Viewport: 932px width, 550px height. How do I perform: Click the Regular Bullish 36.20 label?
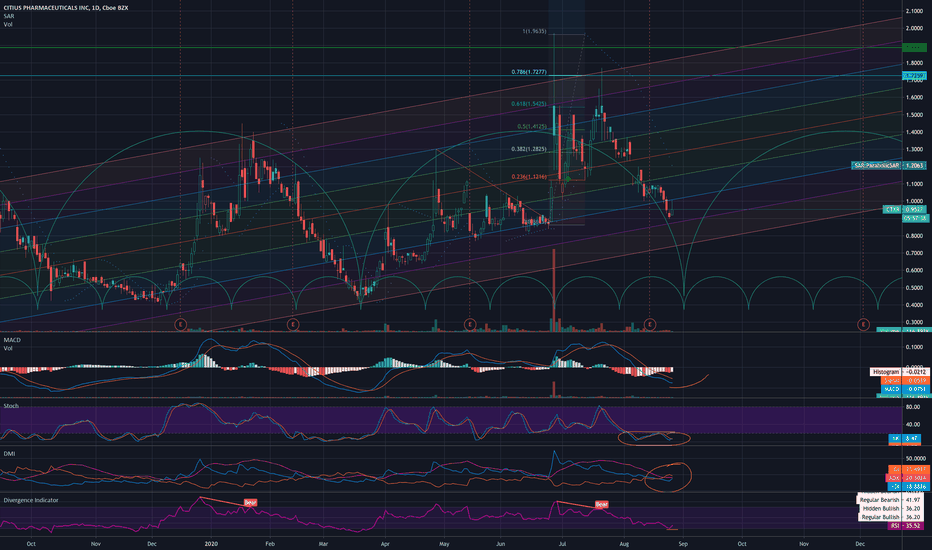889,517
